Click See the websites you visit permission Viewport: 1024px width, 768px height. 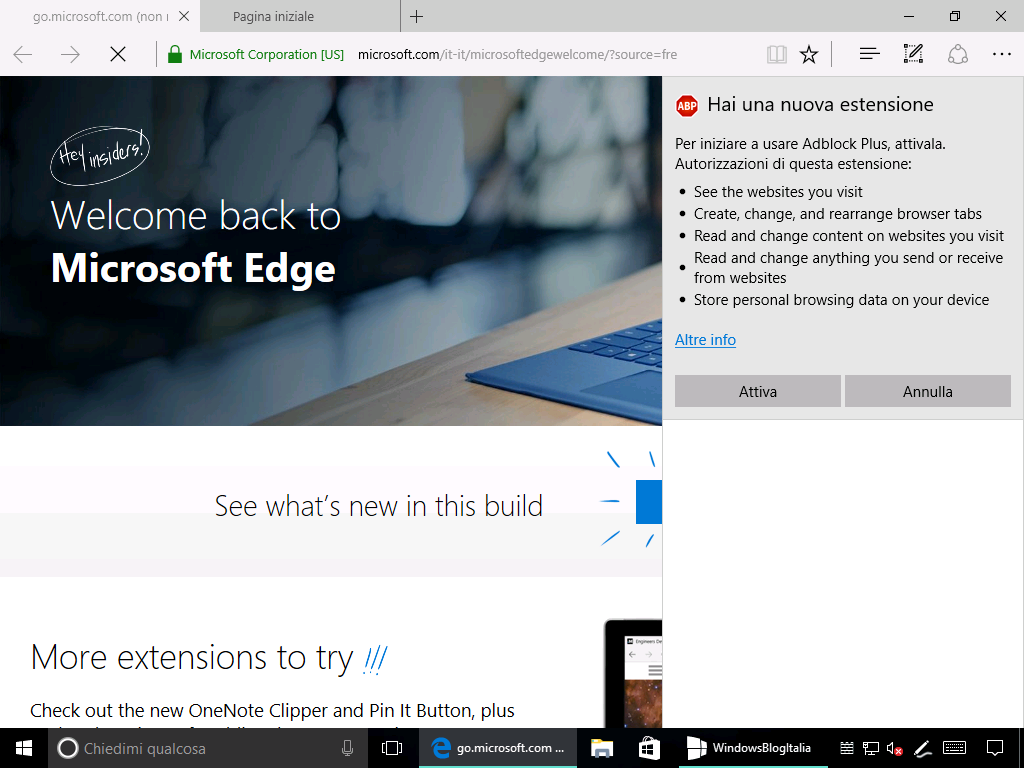tap(778, 191)
